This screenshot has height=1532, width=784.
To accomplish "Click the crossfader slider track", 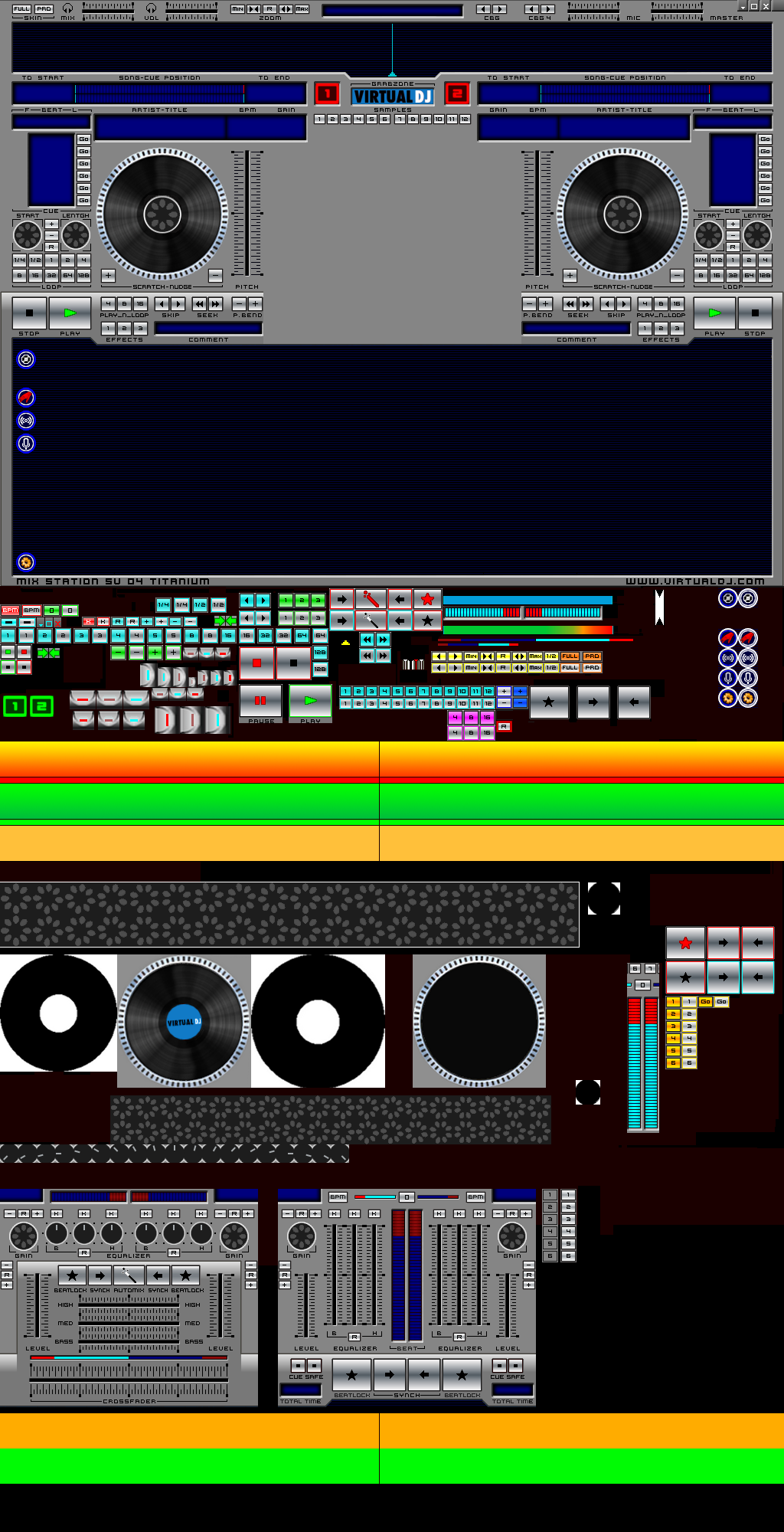I will (x=129, y=1378).
